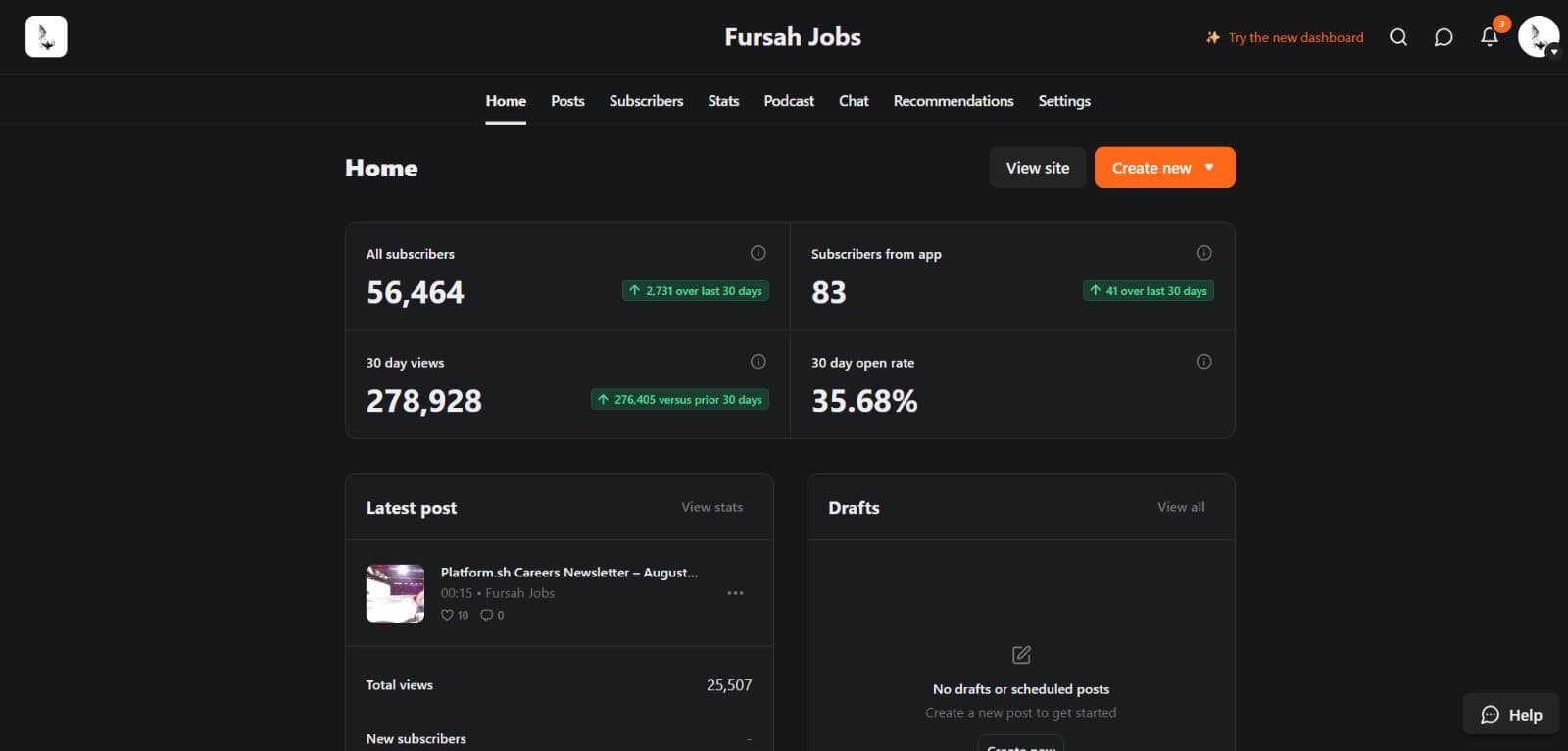
Task: Switch to the Posts tab
Action: coord(567,101)
